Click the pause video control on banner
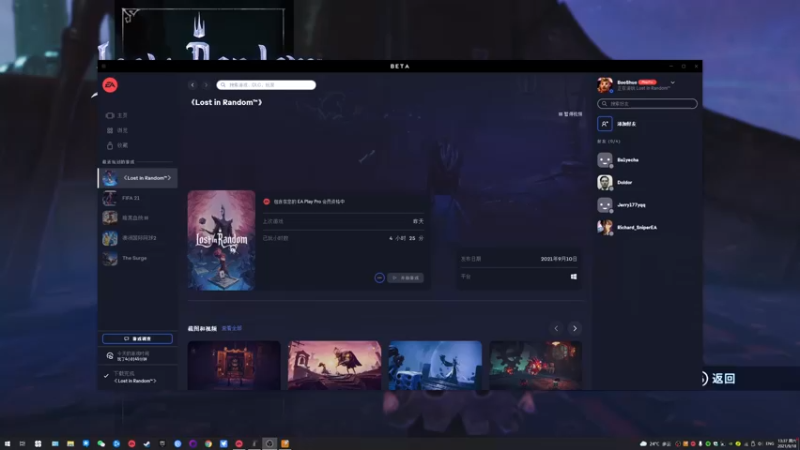 tap(570, 114)
